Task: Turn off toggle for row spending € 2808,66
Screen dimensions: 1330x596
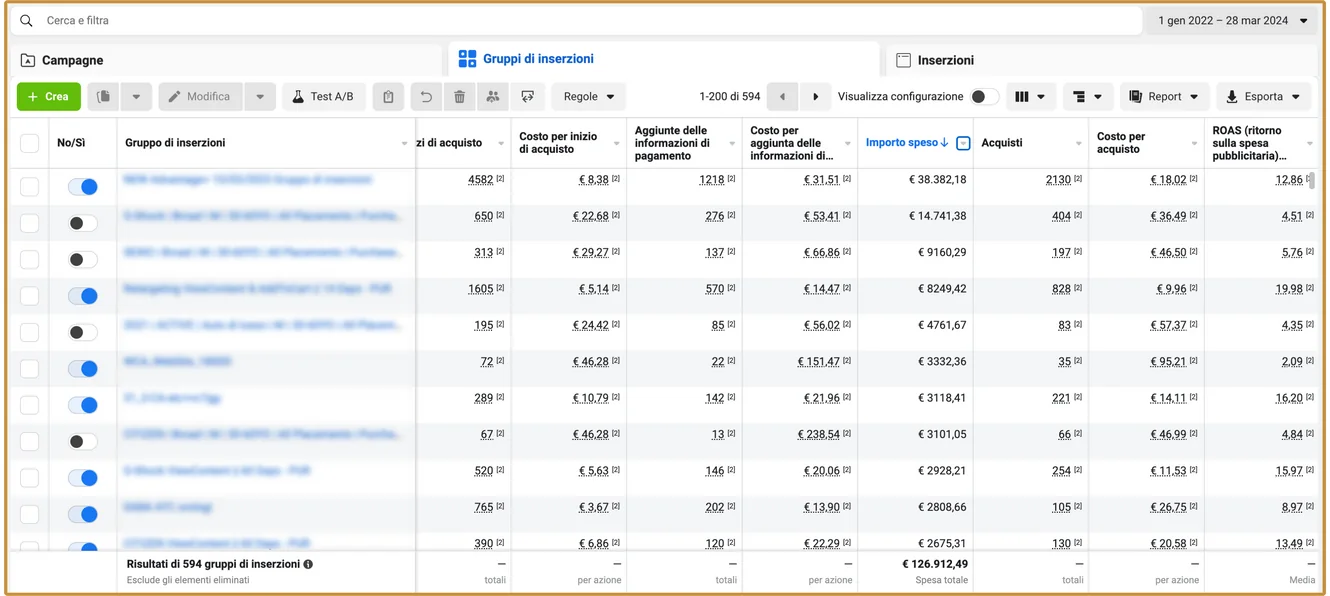Action: (x=82, y=514)
